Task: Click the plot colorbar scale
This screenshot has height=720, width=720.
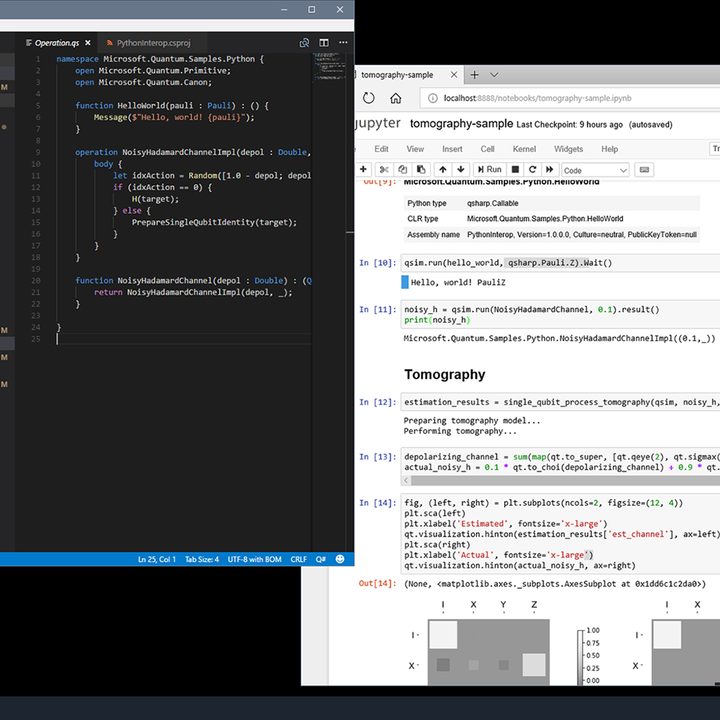Action: coord(580,657)
